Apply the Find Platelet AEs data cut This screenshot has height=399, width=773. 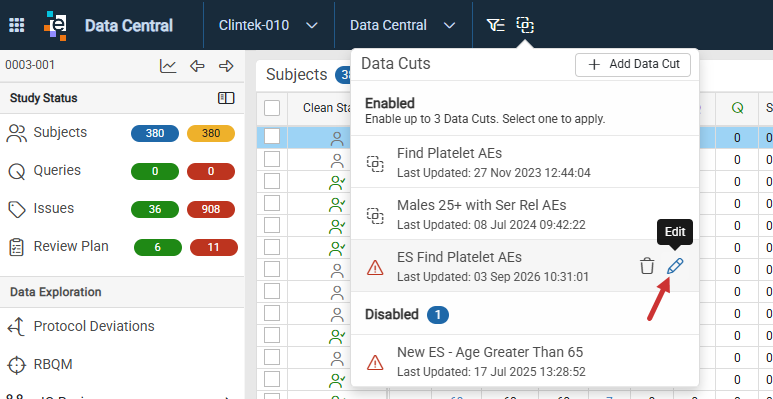tap(525, 162)
